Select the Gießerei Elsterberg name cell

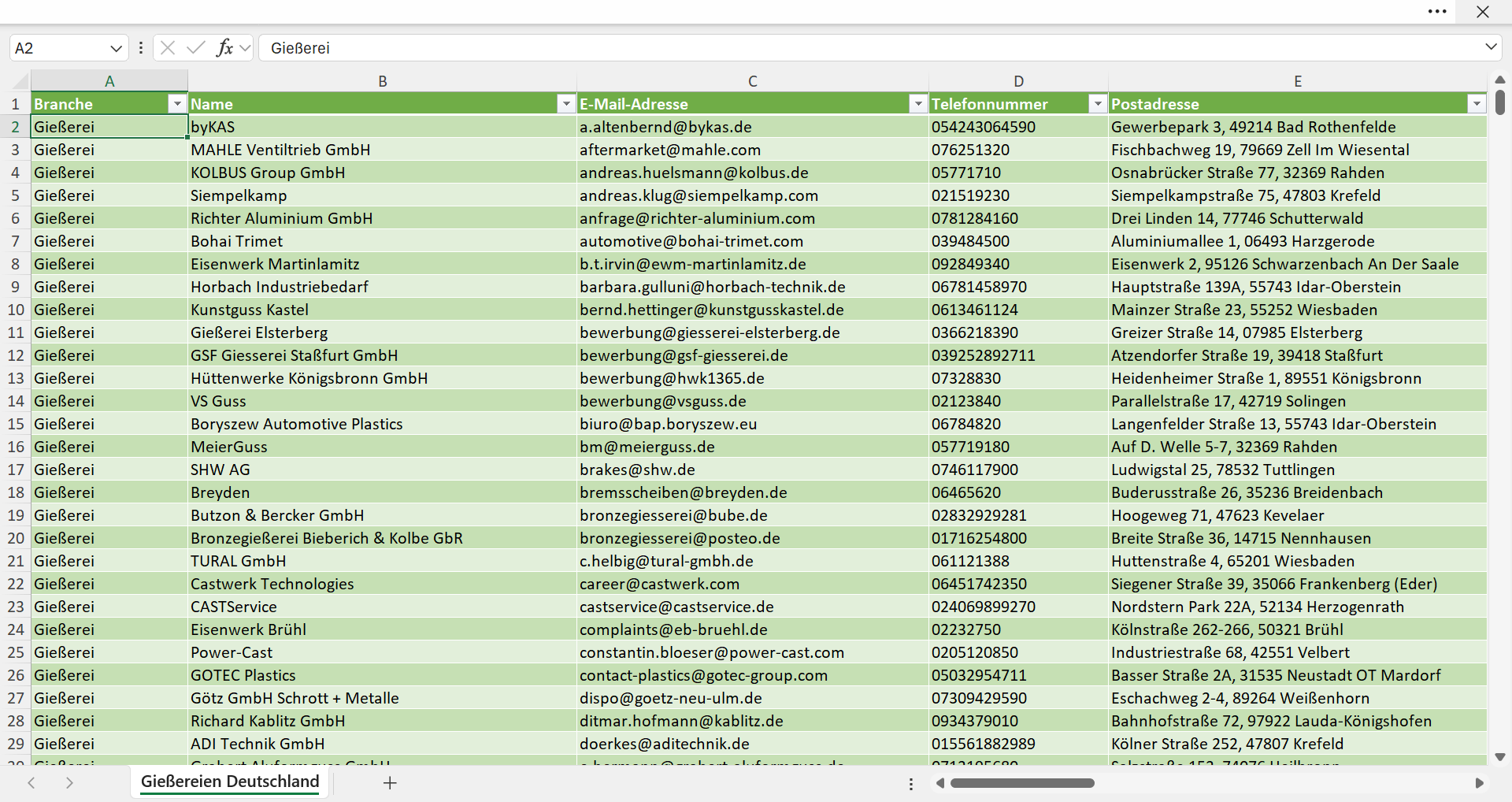point(382,332)
